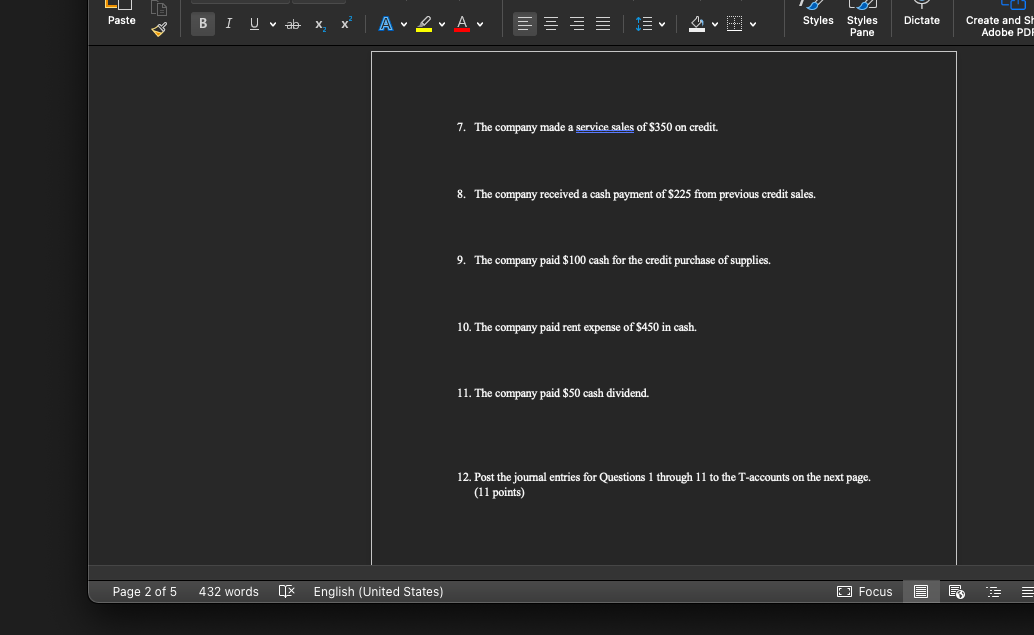
Task: Select the Superscript formatting icon
Action: [x=344, y=23]
